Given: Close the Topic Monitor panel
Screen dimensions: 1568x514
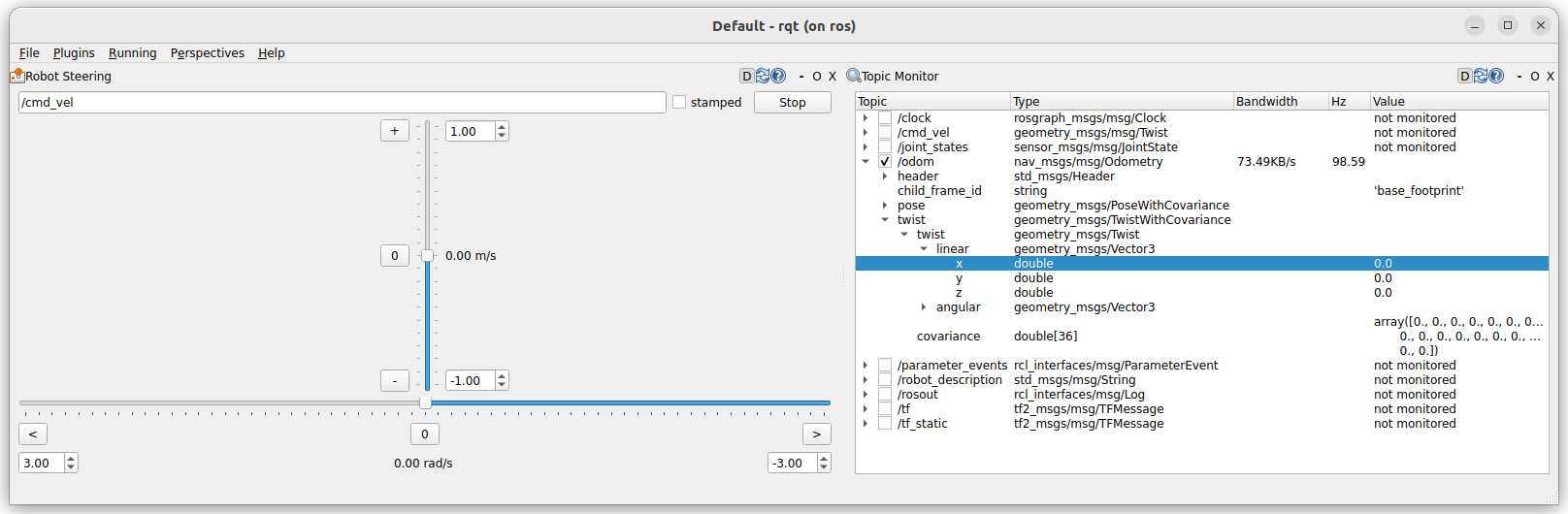Looking at the screenshot, I should click(x=1551, y=76).
